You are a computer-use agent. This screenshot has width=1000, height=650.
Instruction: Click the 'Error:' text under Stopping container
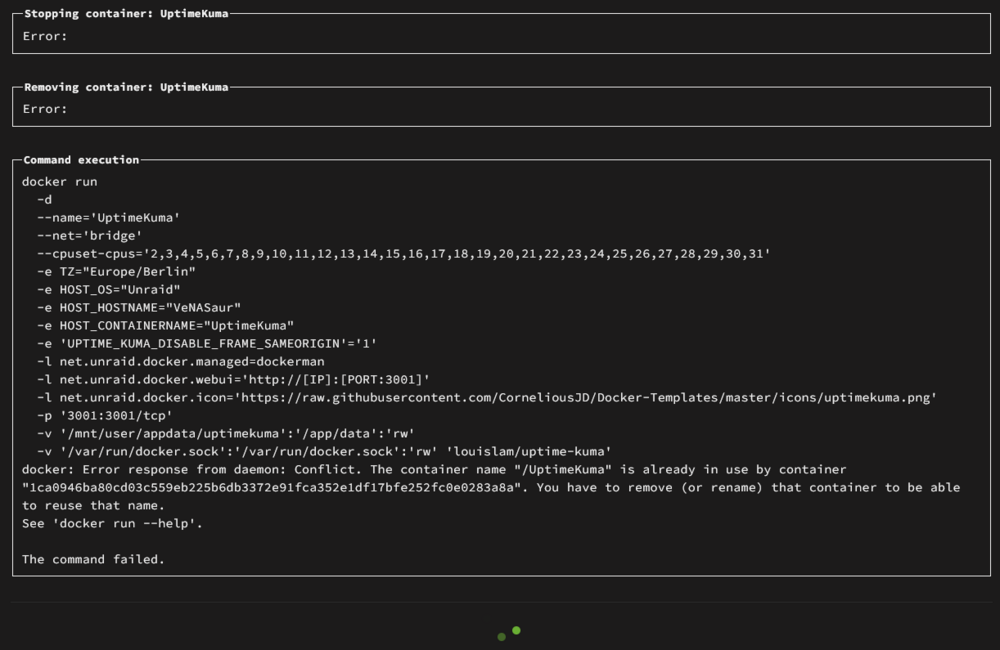(x=45, y=36)
